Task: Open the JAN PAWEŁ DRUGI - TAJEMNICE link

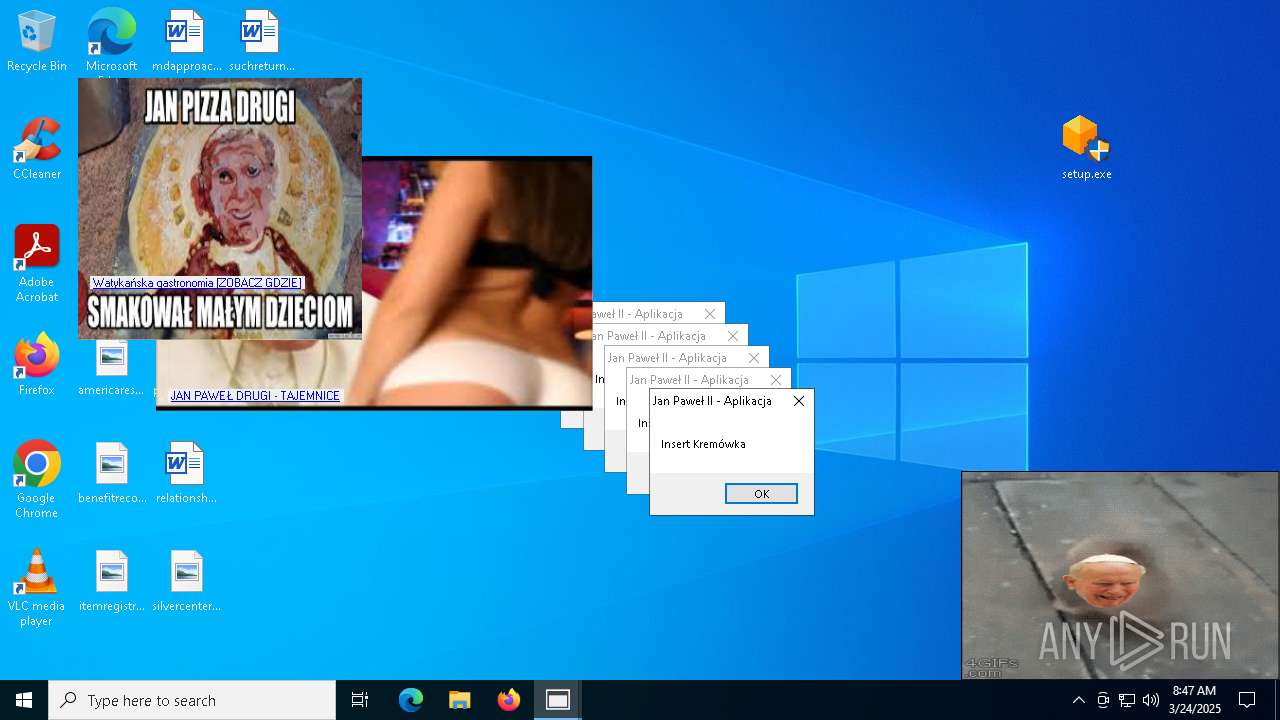Action: click(x=255, y=396)
